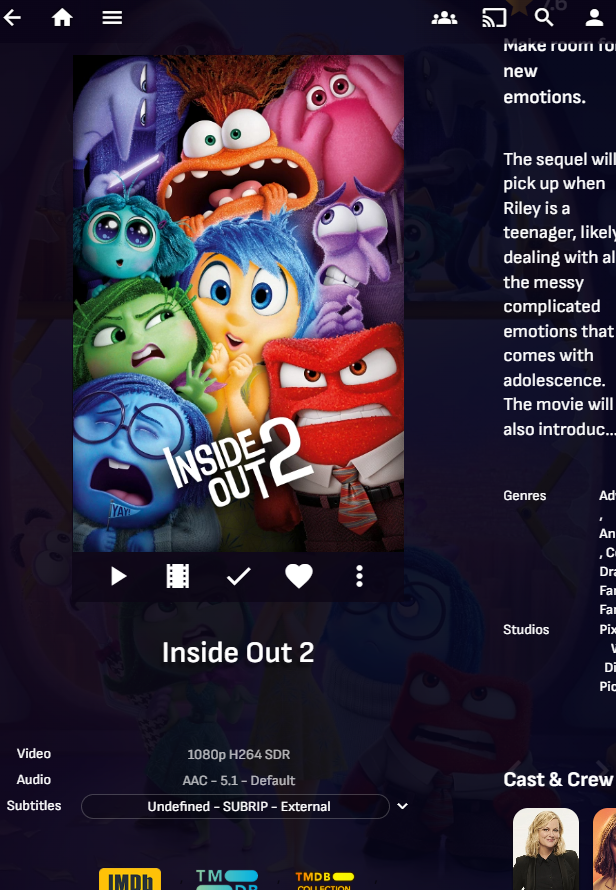Image resolution: width=616 pixels, height=890 pixels.
Task: Open SyncPlay group icon
Action: pyautogui.click(x=444, y=18)
